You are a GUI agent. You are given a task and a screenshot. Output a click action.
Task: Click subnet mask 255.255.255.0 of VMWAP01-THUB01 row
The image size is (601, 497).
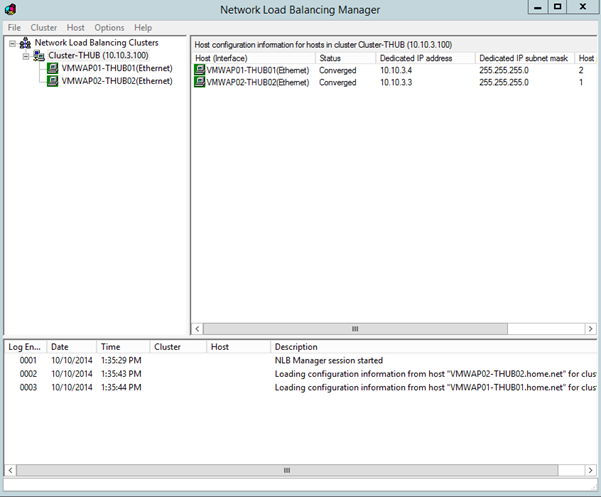pyautogui.click(x=504, y=70)
